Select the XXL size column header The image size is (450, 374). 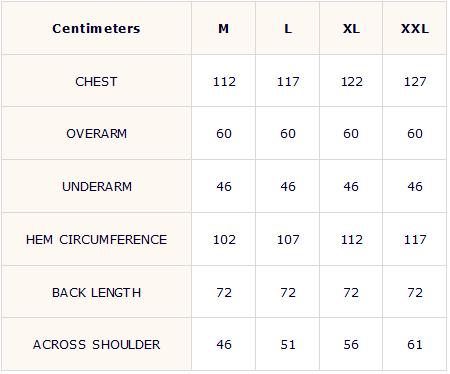pyautogui.click(x=415, y=29)
